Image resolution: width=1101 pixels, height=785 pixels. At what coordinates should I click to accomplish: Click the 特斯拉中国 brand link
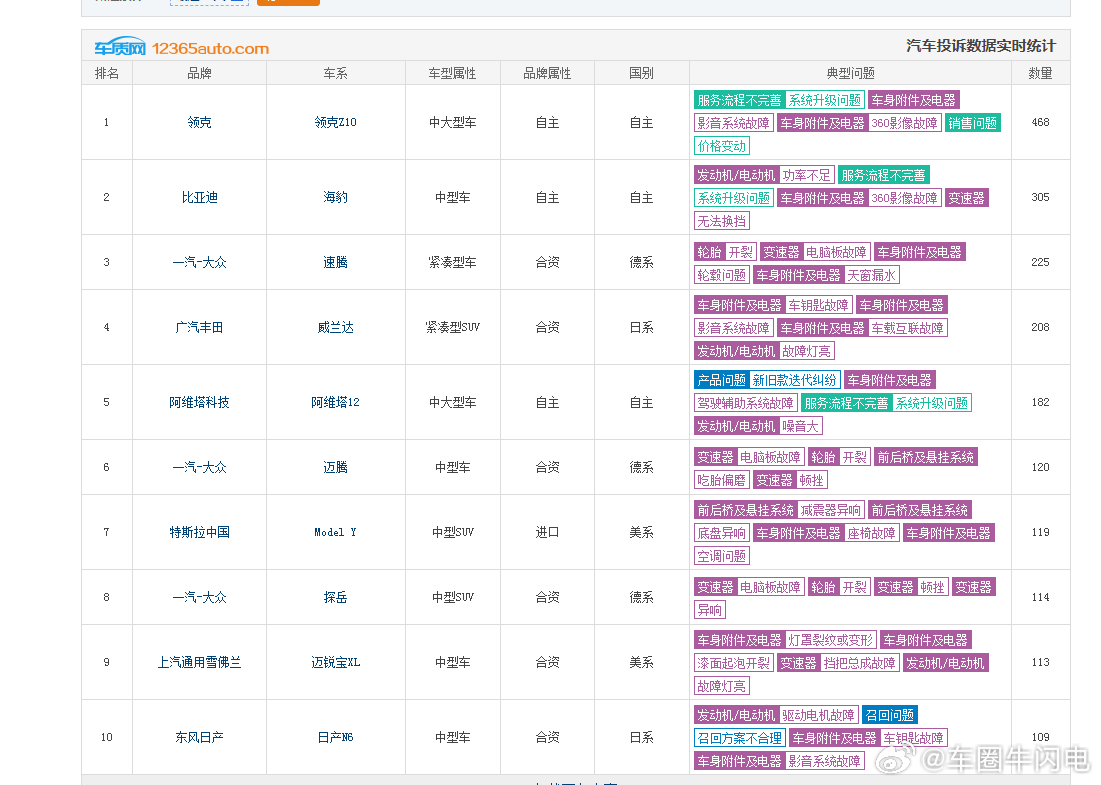click(x=198, y=532)
